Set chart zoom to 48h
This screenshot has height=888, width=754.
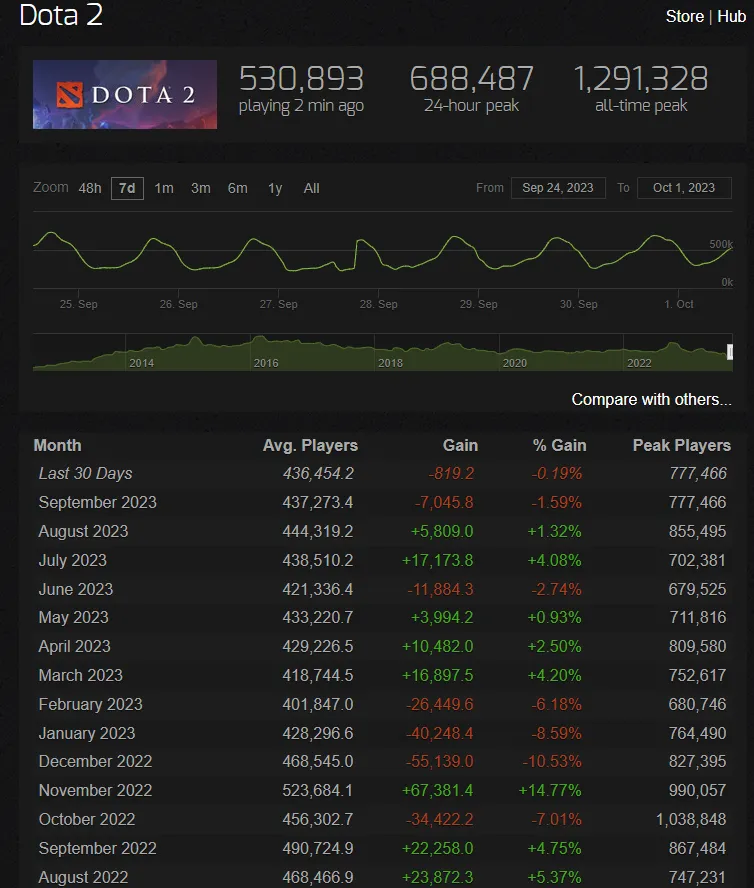tap(90, 188)
